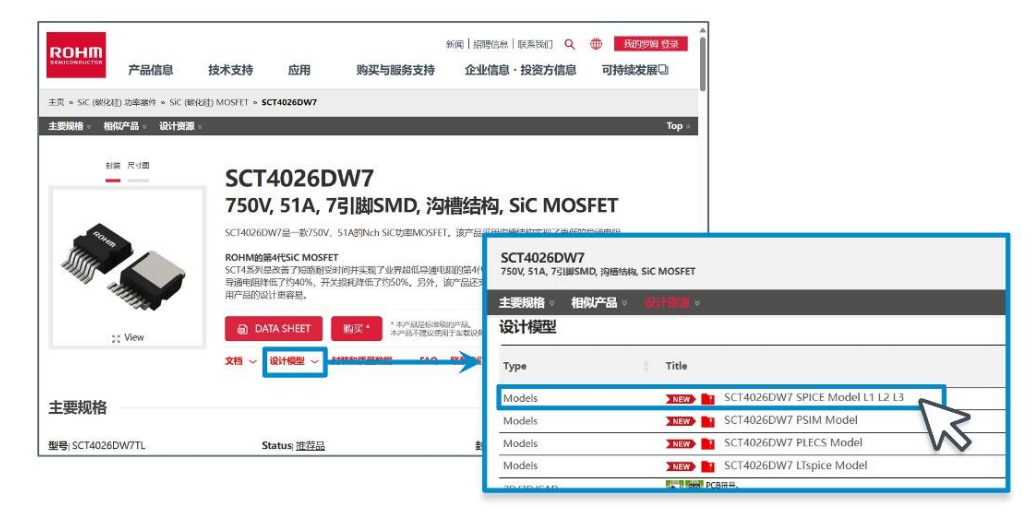The image size is (1035, 514).
Task: Open 产品信息 main menu
Action: 150,70
